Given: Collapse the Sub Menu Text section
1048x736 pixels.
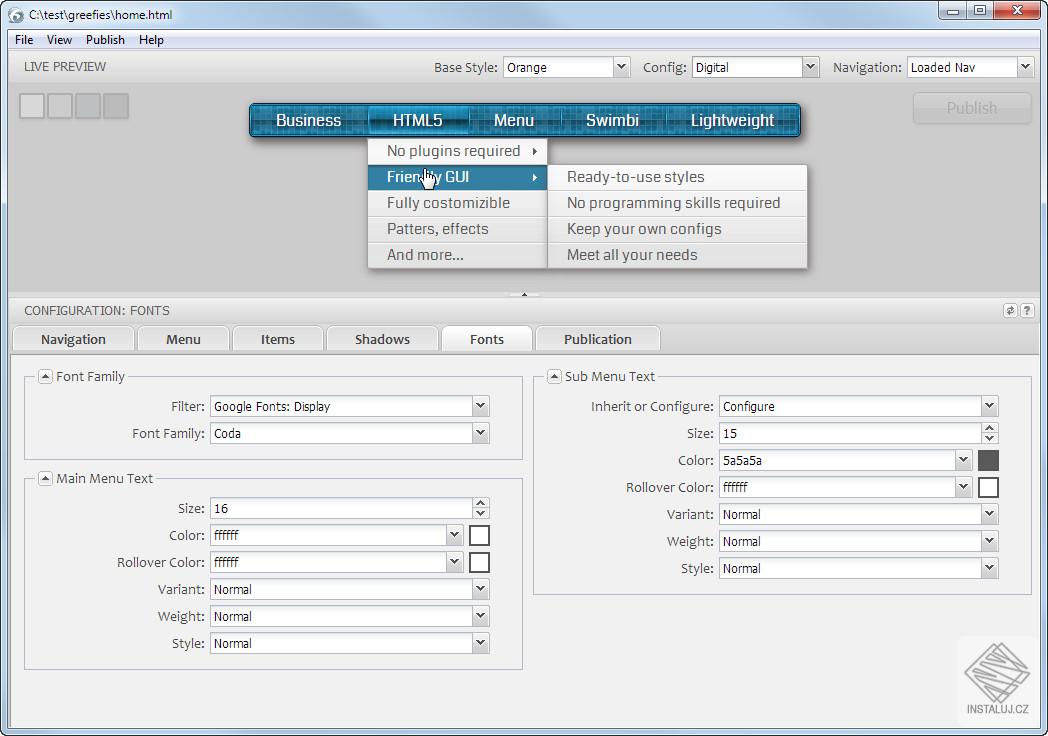Looking at the screenshot, I should pyautogui.click(x=554, y=377).
